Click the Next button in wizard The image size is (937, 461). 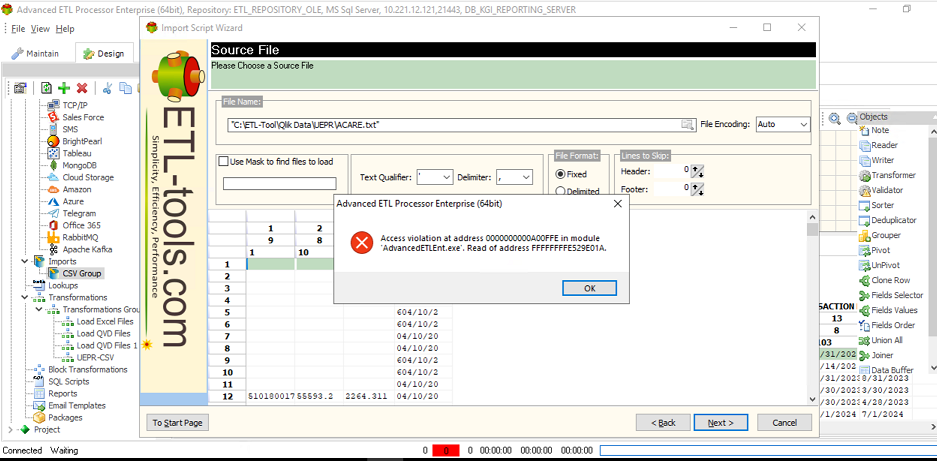point(721,423)
